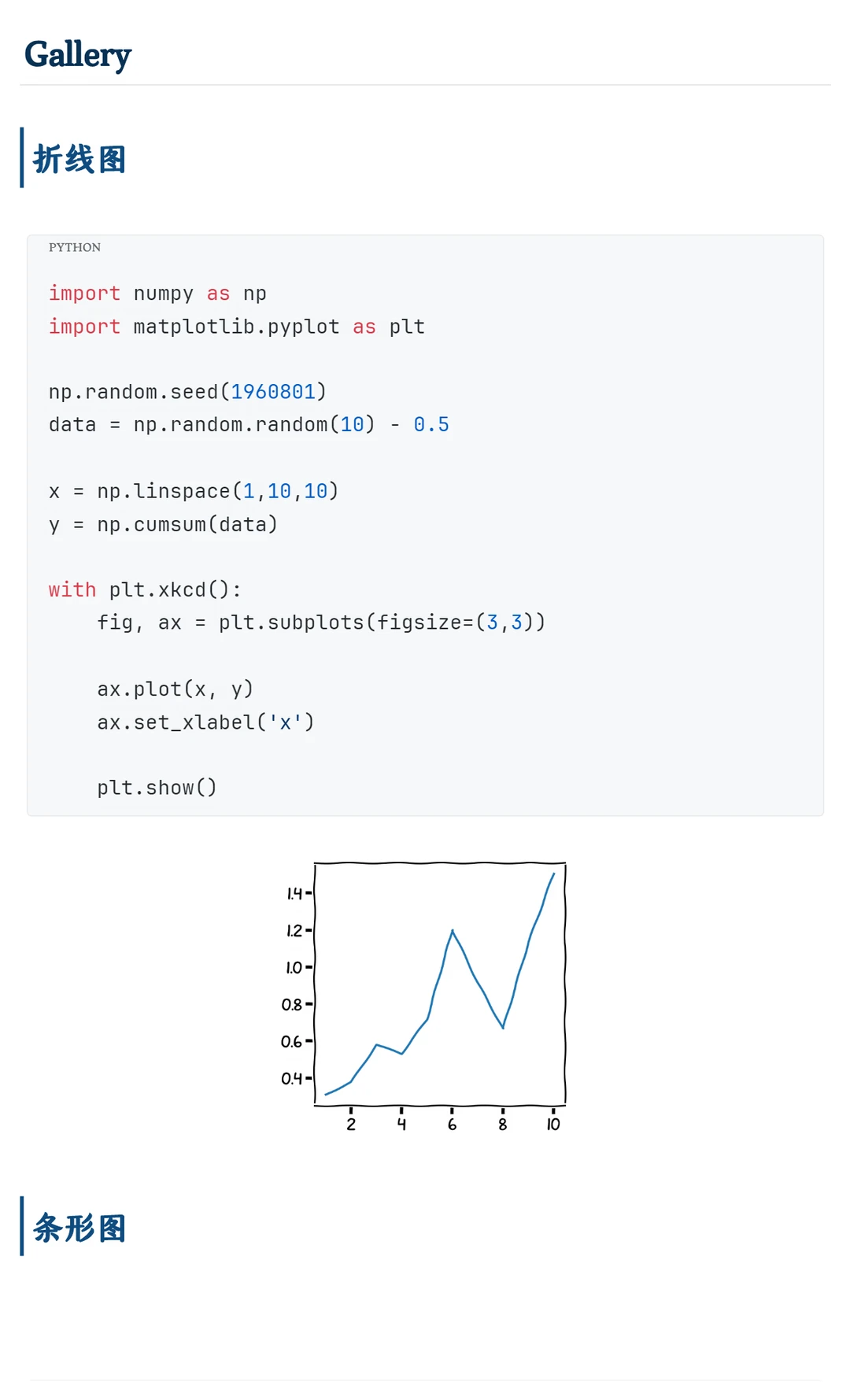
Task: Select the 折线图 section heading
Action: click(79, 159)
